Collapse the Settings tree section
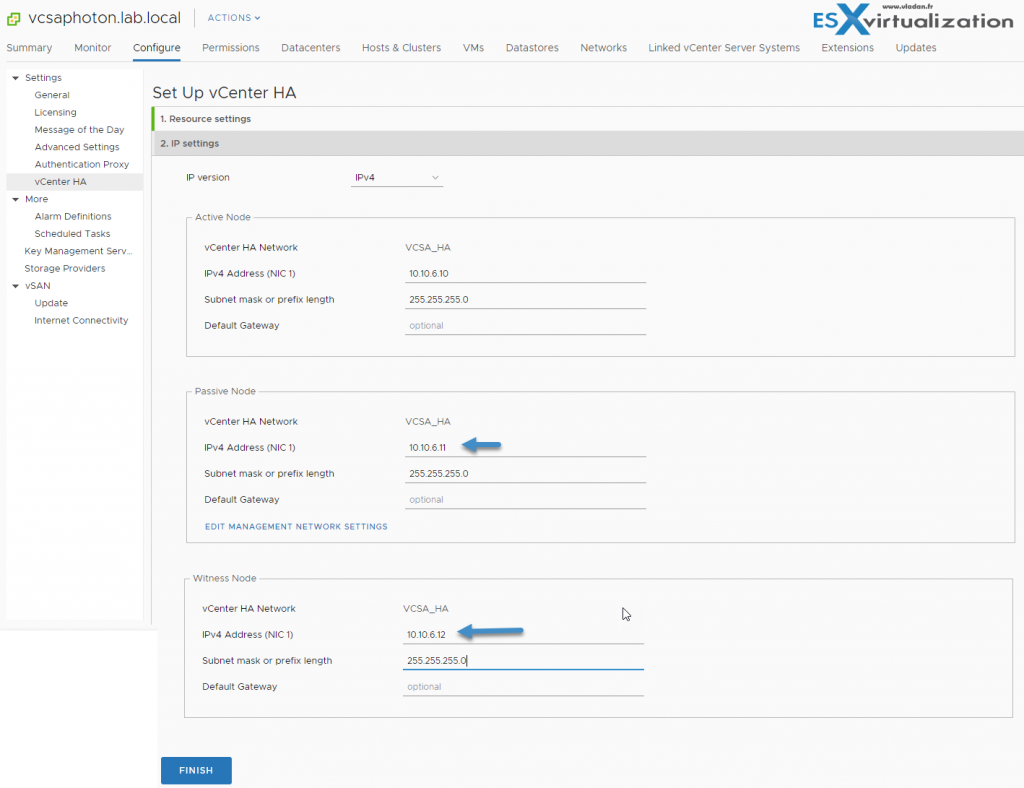 [x=16, y=78]
